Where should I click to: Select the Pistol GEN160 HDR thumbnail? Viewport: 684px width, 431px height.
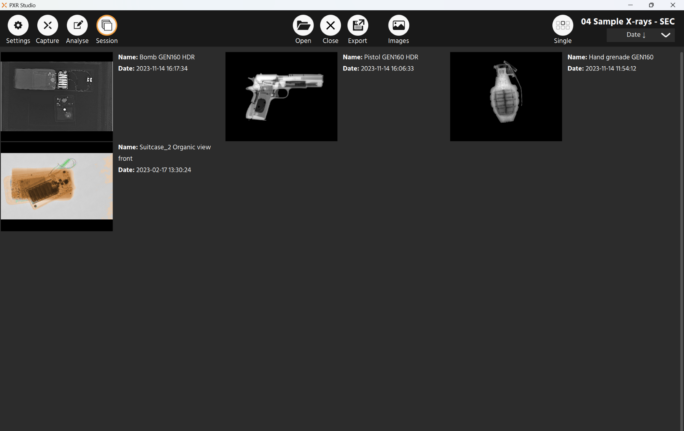coord(281,96)
